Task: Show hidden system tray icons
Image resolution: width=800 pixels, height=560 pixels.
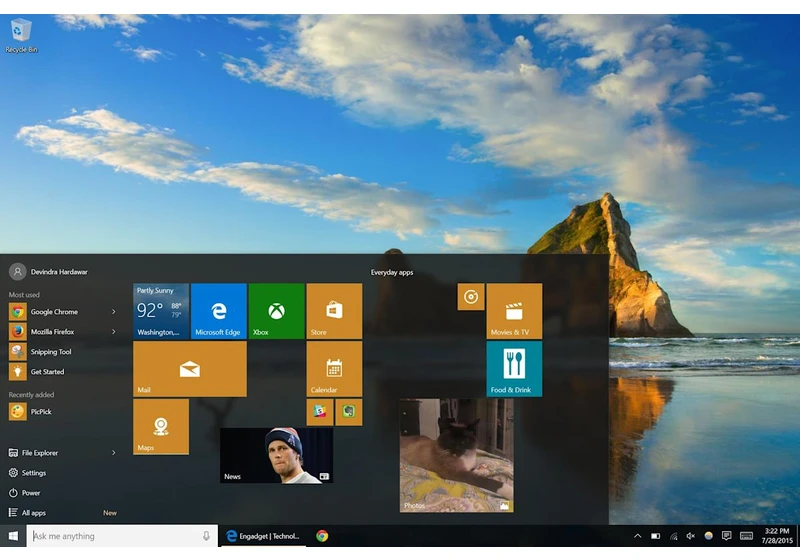Action: 637,536
